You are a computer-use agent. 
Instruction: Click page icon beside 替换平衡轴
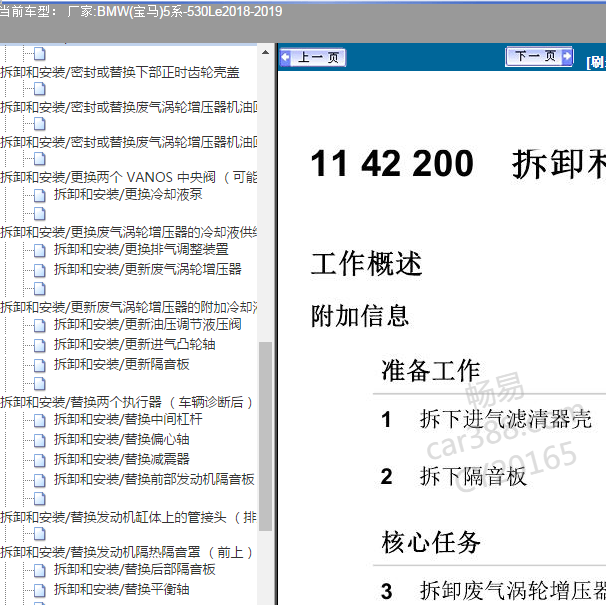(x=39, y=590)
